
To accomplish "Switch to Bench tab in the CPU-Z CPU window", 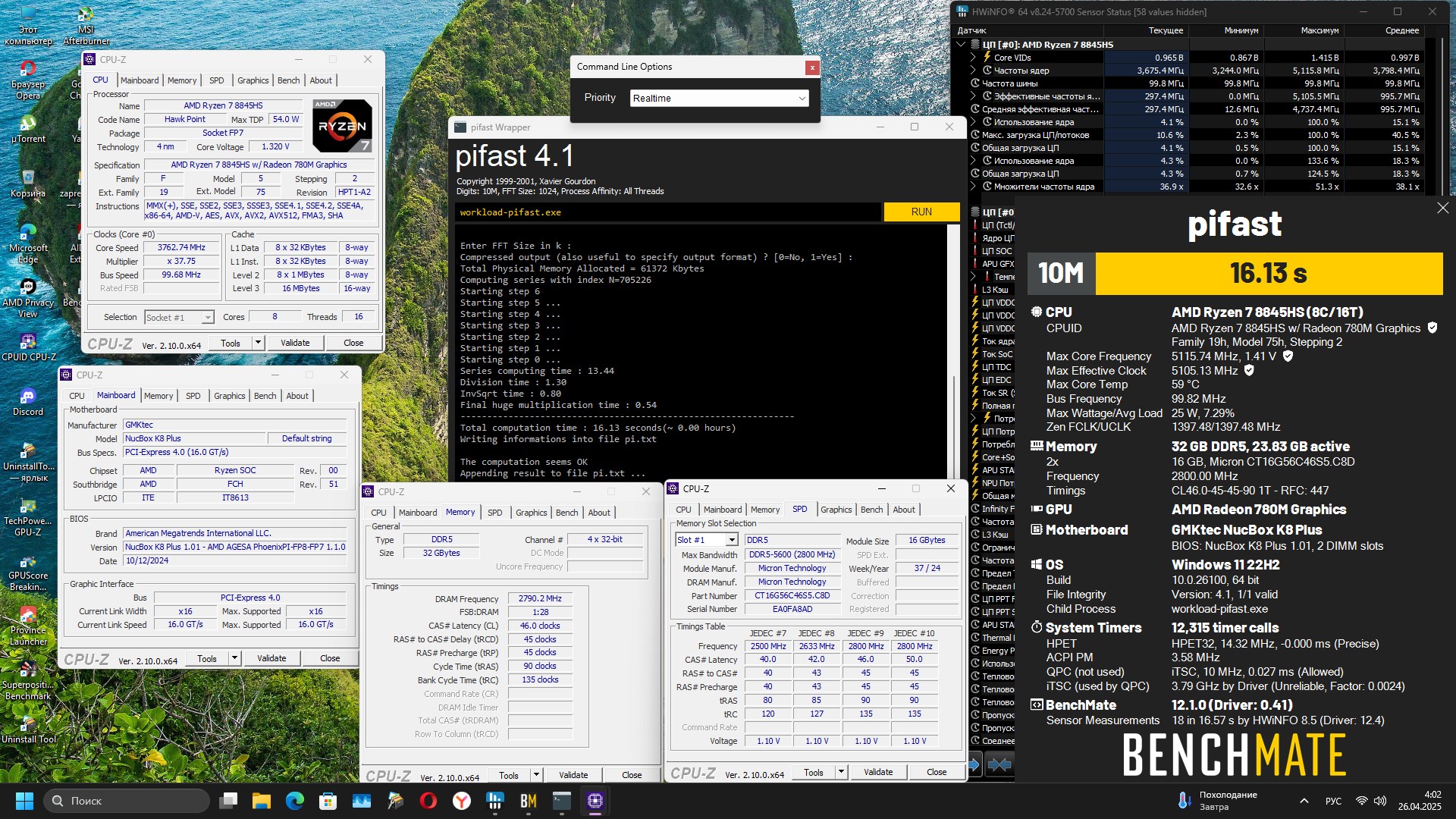I will [288, 80].
